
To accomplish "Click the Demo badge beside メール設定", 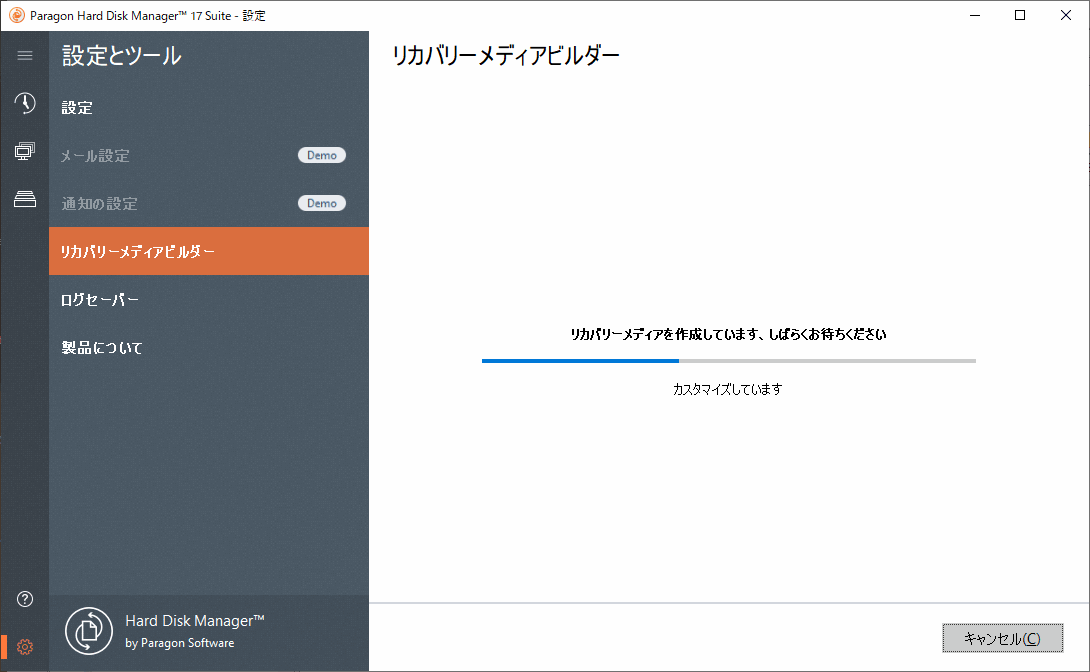I will (322, 155).
